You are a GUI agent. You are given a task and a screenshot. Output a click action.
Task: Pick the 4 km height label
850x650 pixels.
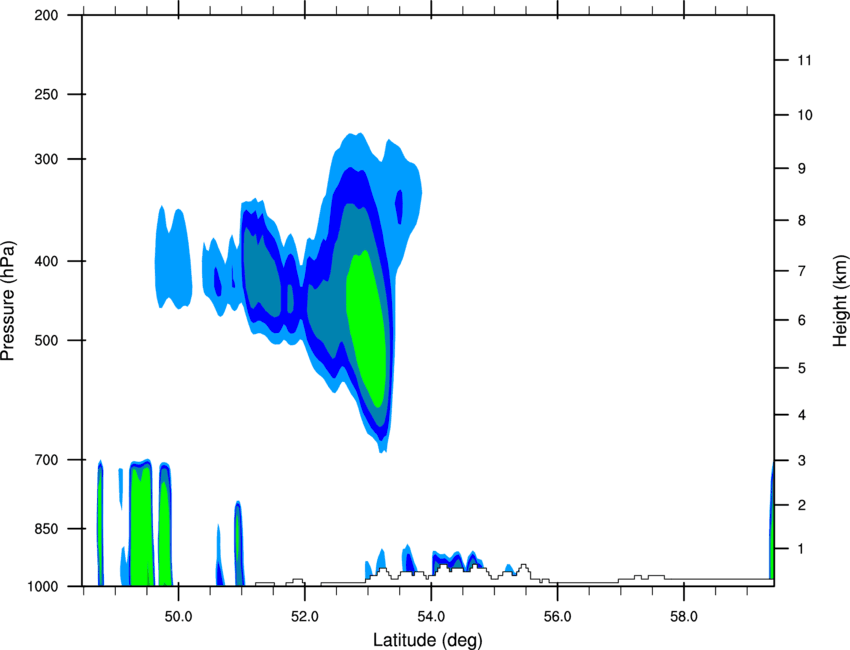pos(802,415)
